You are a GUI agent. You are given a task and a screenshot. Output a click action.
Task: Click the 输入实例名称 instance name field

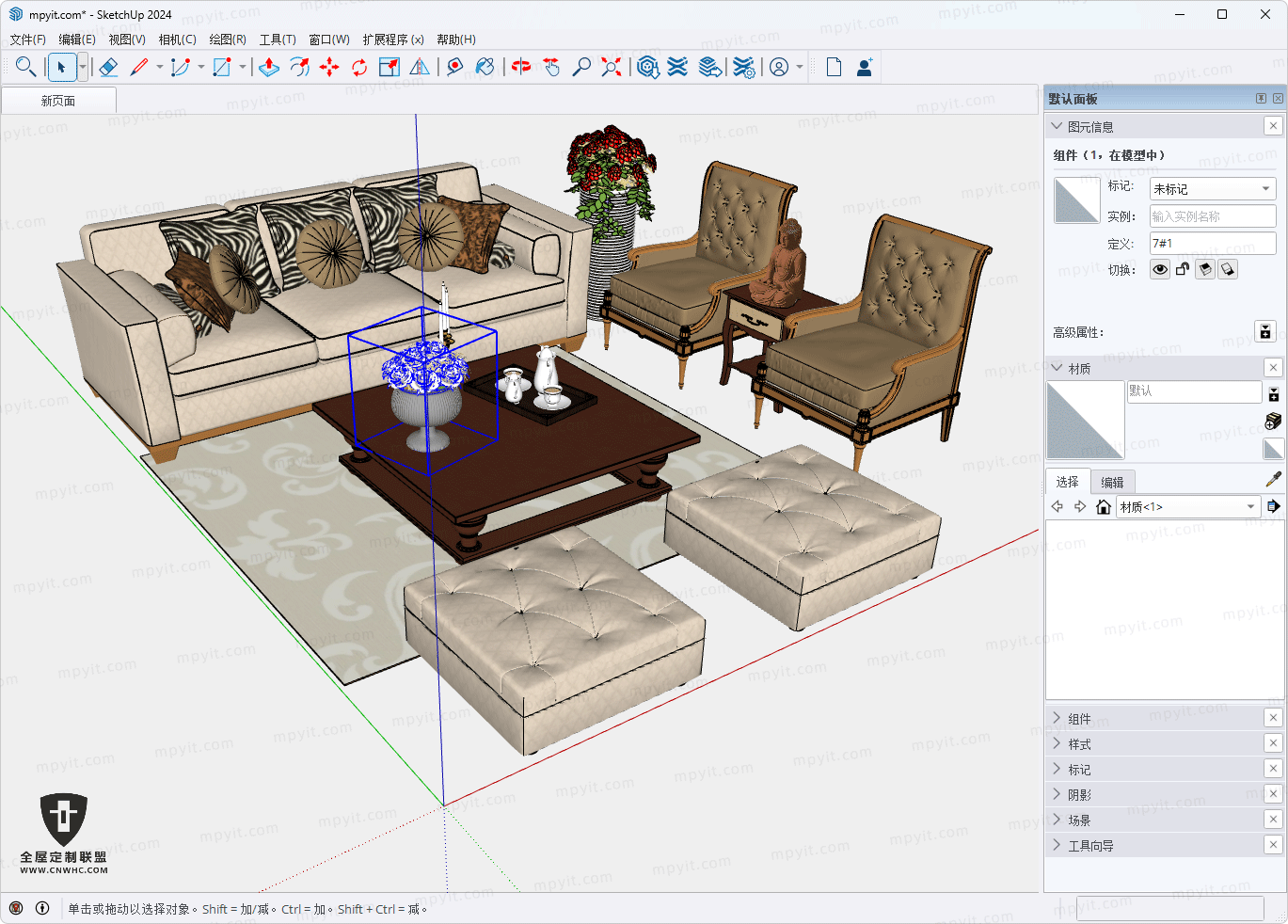tap(1213, 216)
